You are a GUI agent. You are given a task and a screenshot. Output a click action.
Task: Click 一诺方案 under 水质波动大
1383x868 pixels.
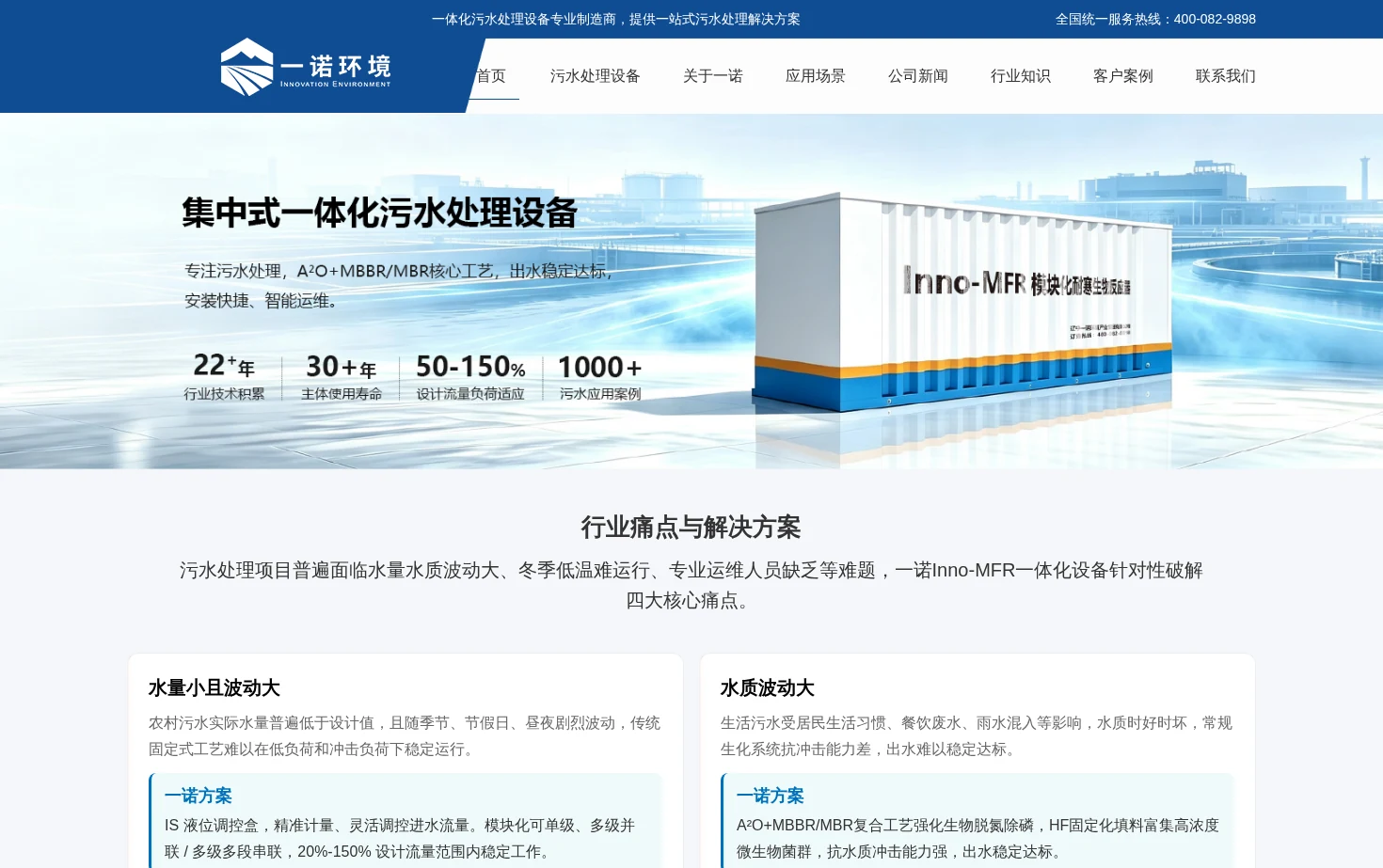click(x=771, y=796)
